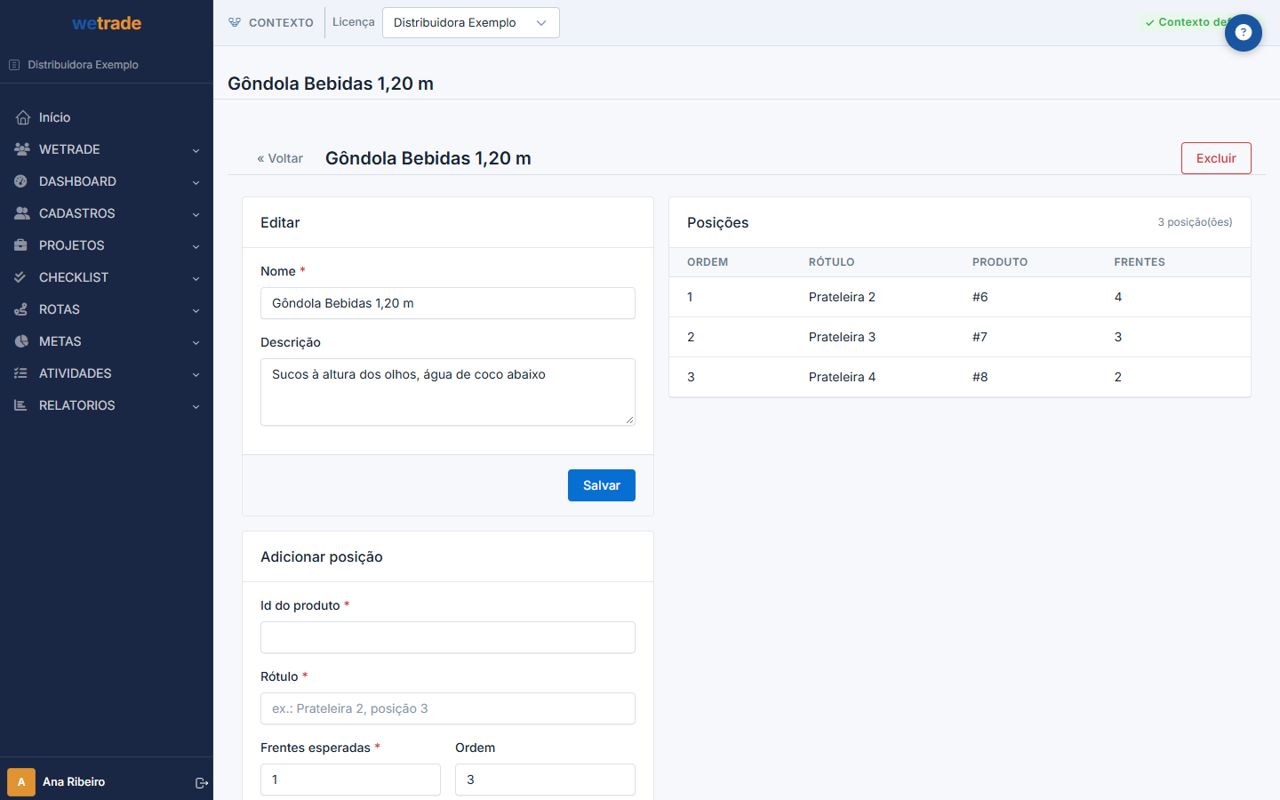Click the user avatar letter A

coord(21,782)
